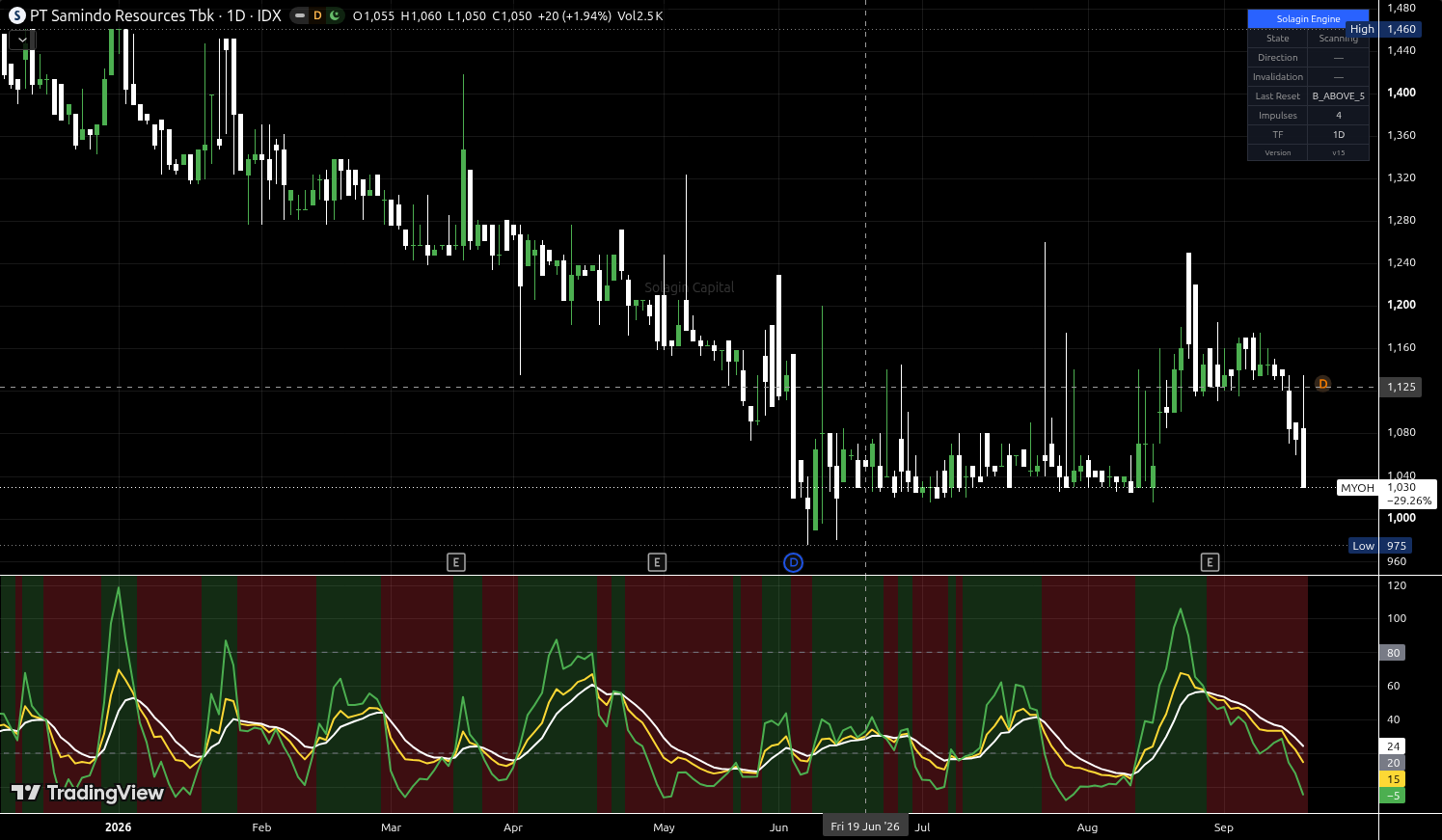Click the +20 (+1.94%) change value

(574, 16)
